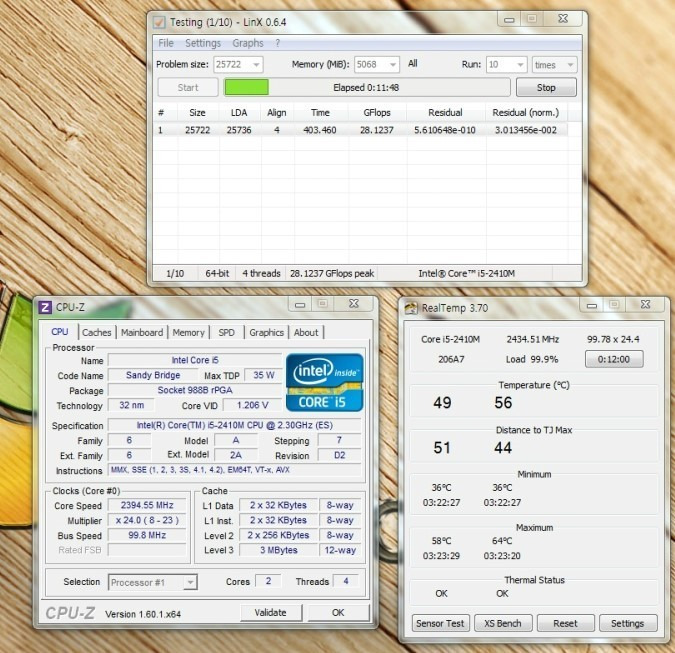Click the Sensor Test button
Image resolution: width=675 pixels, height=653 pixels.
(x=440, y=623)
